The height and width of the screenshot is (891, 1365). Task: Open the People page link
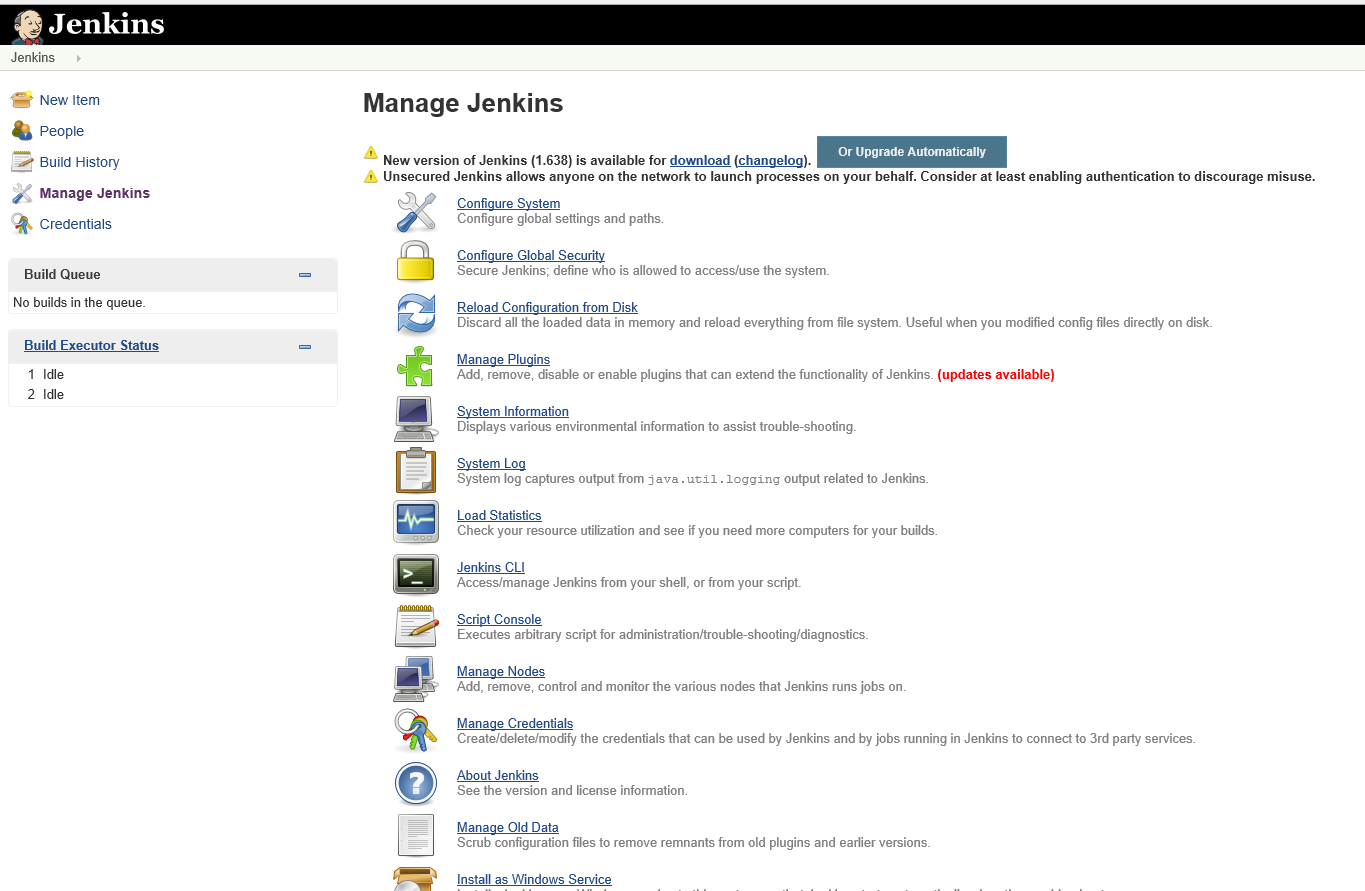click(x=62, y=131)
